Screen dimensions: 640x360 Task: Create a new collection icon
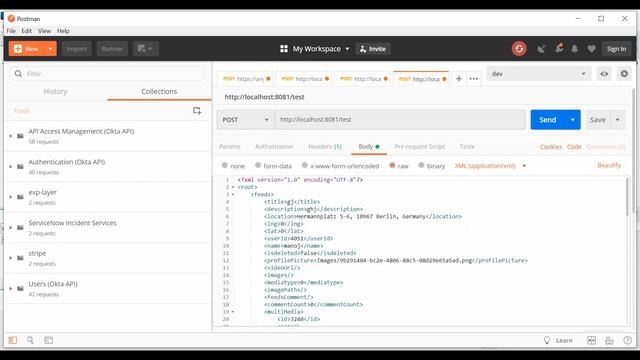coord(197,111)
